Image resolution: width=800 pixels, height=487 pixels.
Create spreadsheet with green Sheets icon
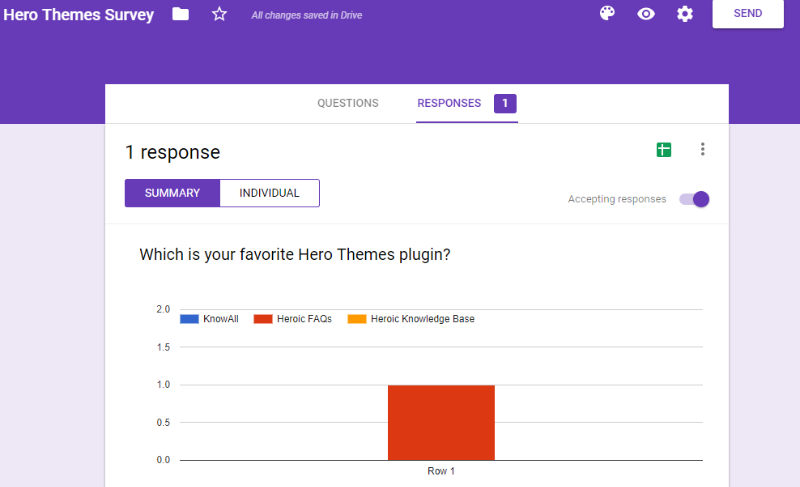[664, 149]
